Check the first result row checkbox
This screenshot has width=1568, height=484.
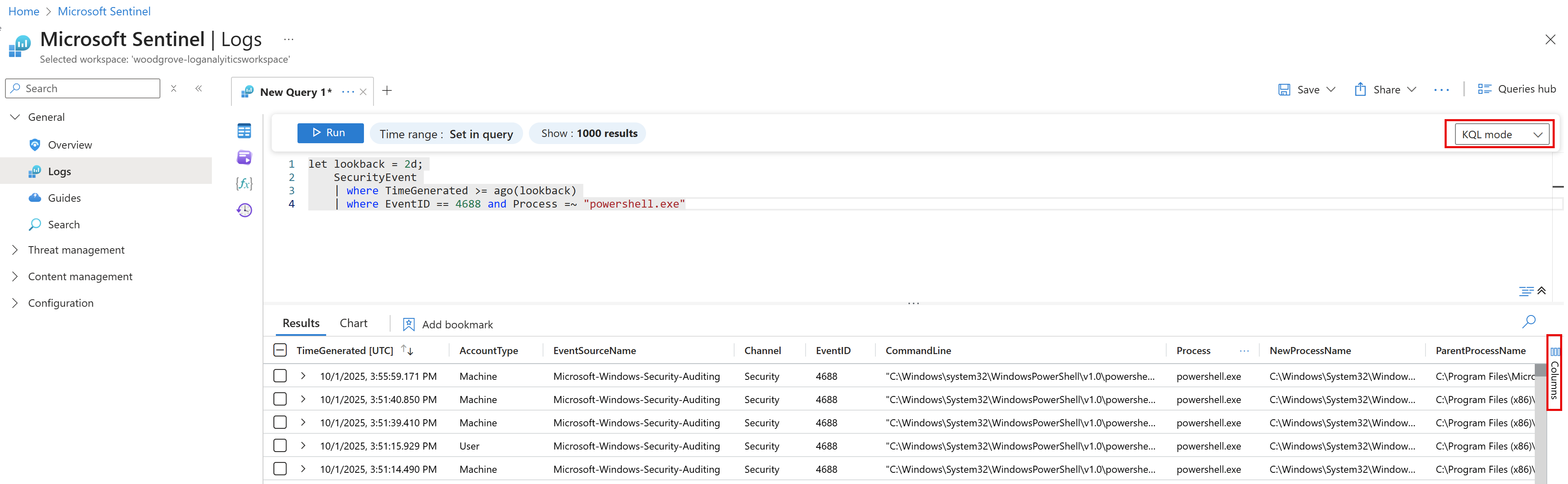(280, 376)
